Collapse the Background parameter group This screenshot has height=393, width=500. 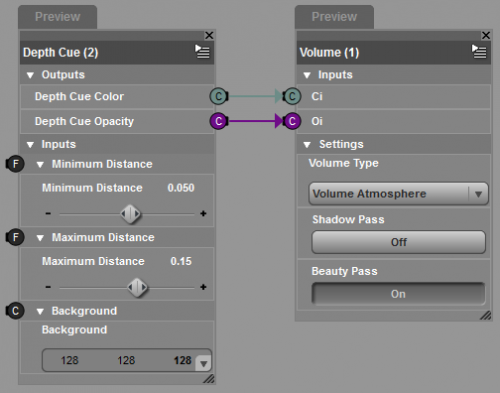click(x=40, y=311)
